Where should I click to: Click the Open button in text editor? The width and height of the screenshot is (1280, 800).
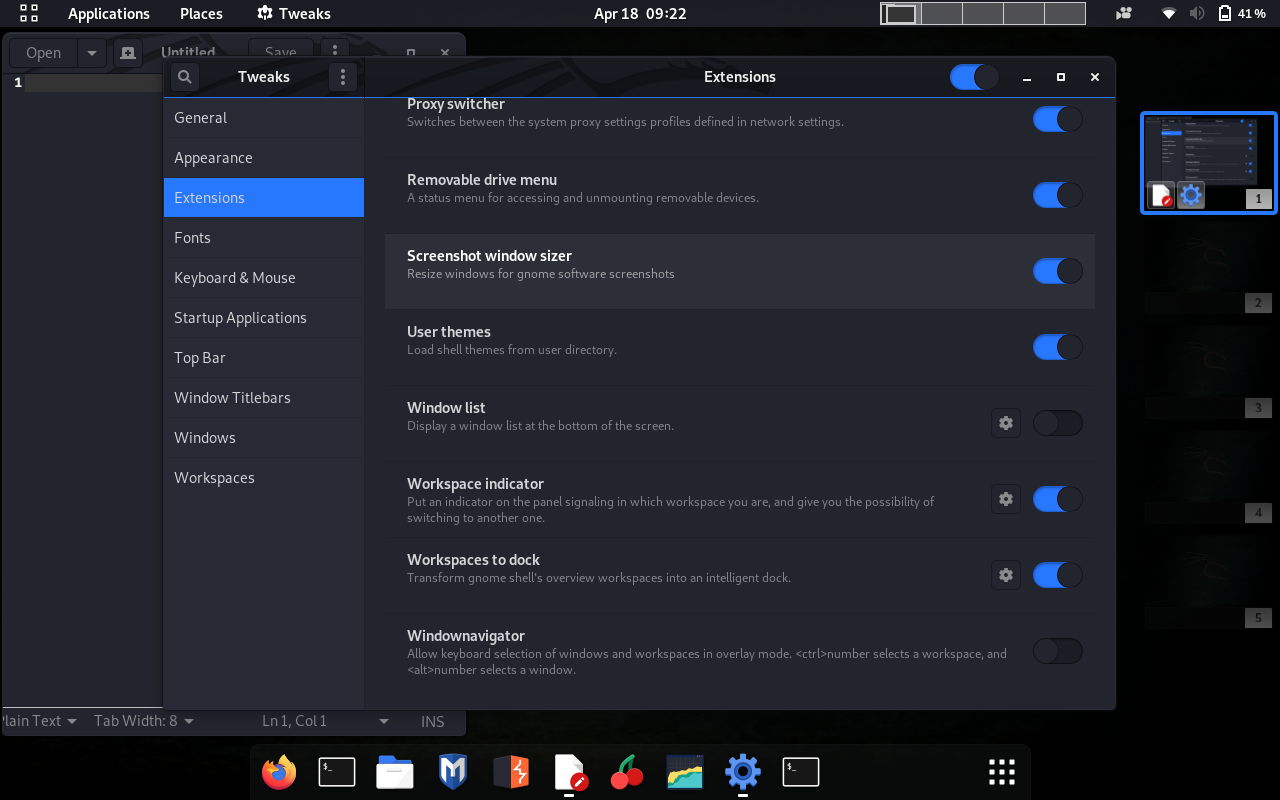[43, 53]
